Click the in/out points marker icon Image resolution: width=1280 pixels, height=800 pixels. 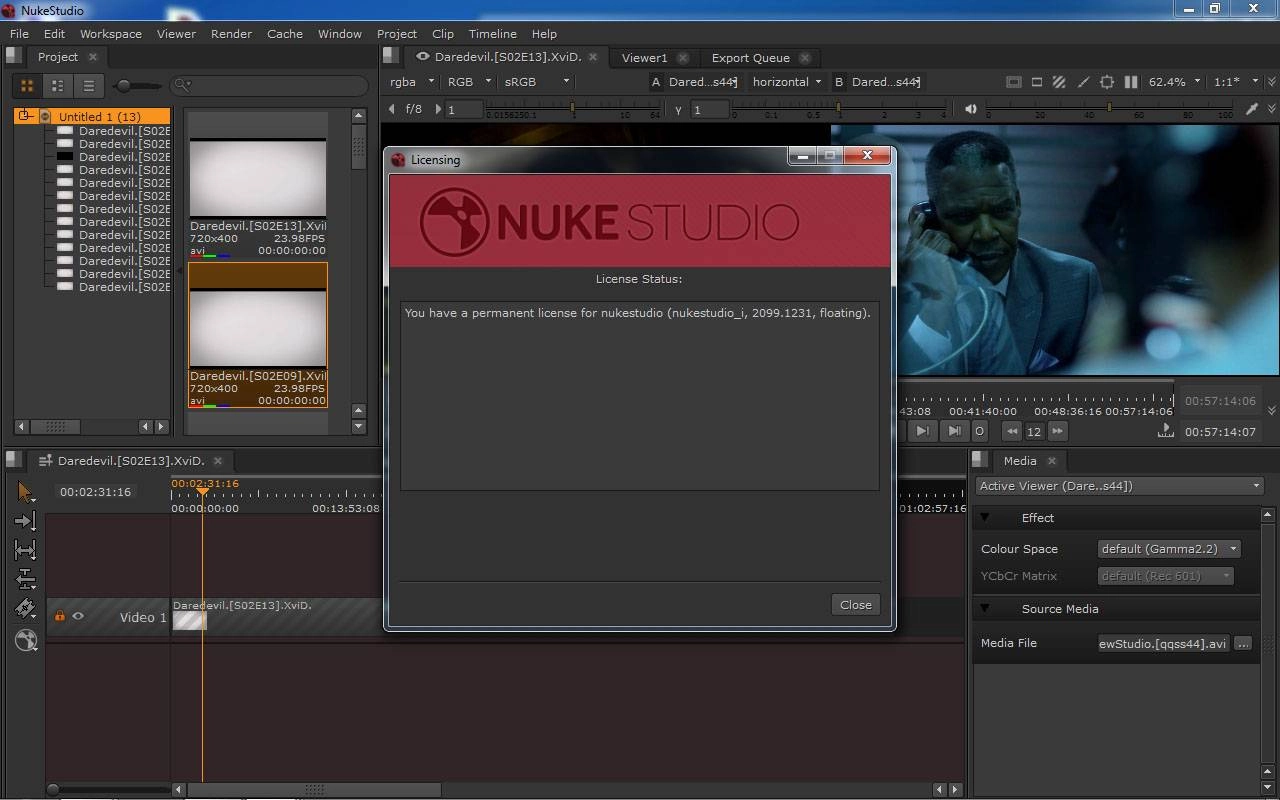pos(1165,430)
